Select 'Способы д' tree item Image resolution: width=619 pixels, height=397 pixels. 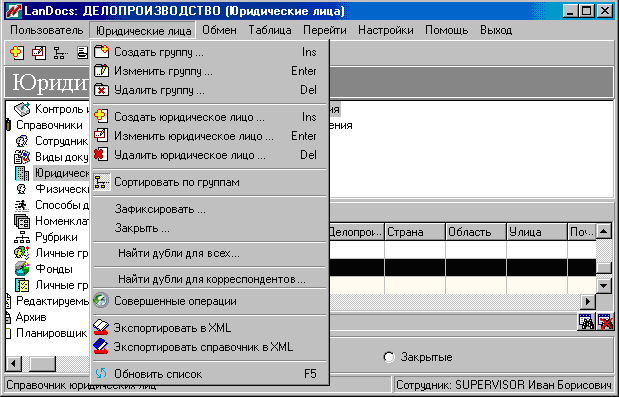click(x=62, y=205)
